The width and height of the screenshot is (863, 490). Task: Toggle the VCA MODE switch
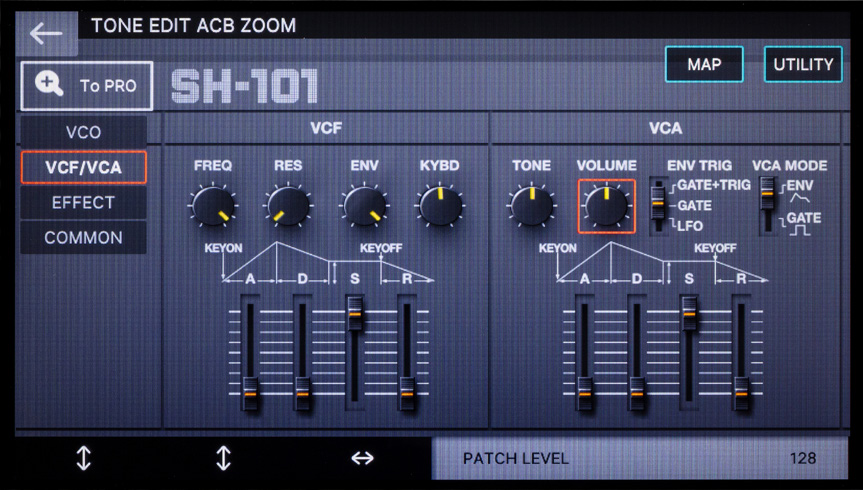(x=767, y=205)
